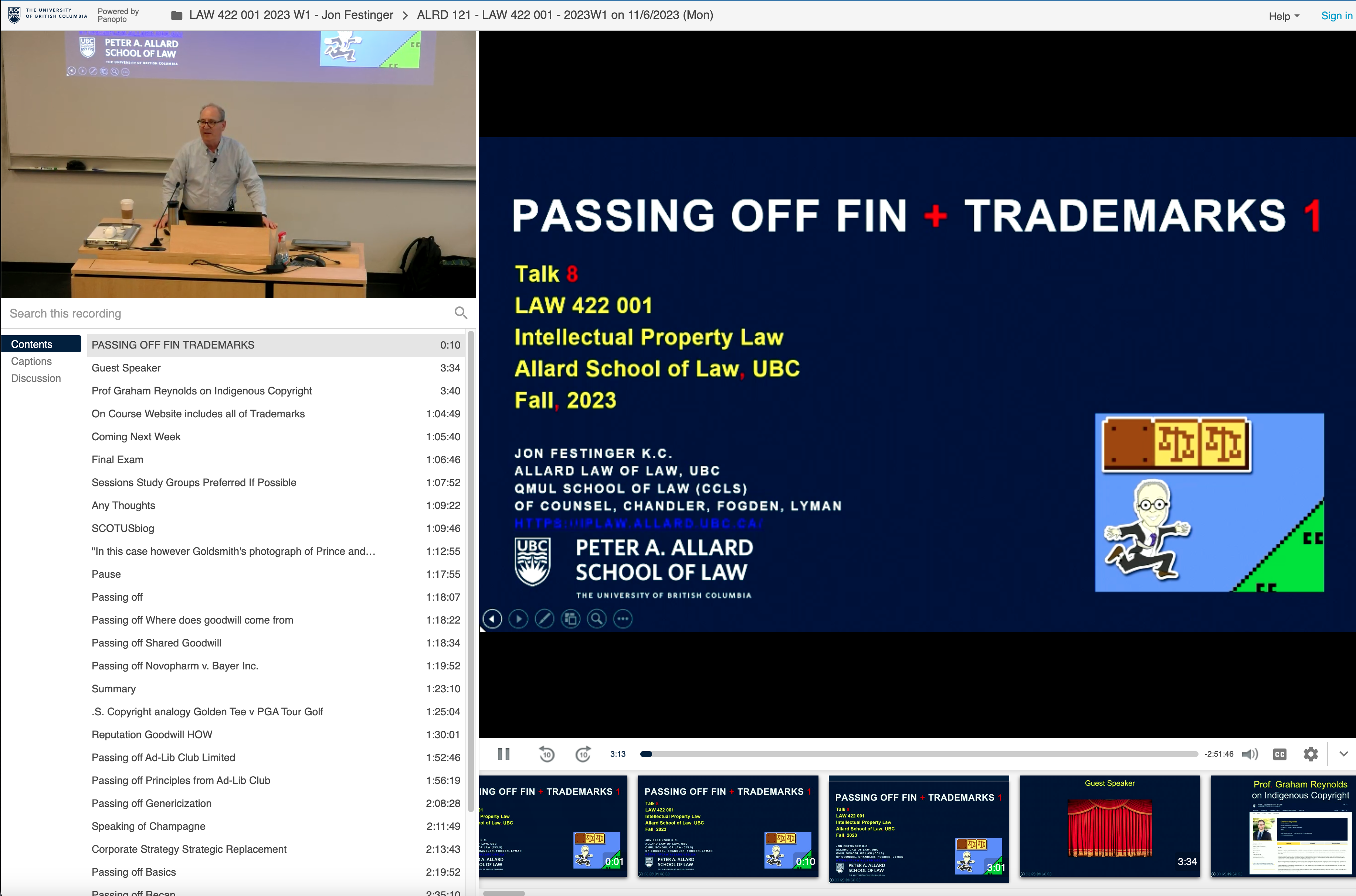Viewport: 1356px width, 896px height.
Task: Click the search magnifier icon
Action: pos(461,313)
